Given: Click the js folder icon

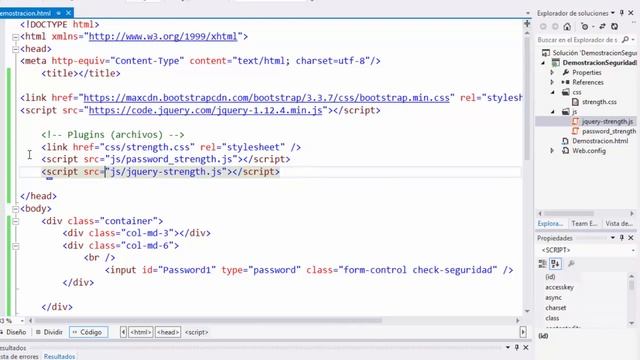Looking at the screenshot, I should [x=565, y=111].
